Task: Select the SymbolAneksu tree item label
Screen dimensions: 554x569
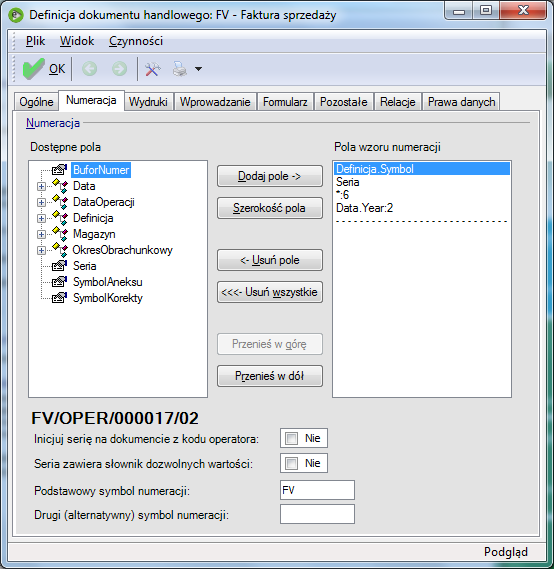Action: [108, 282]
